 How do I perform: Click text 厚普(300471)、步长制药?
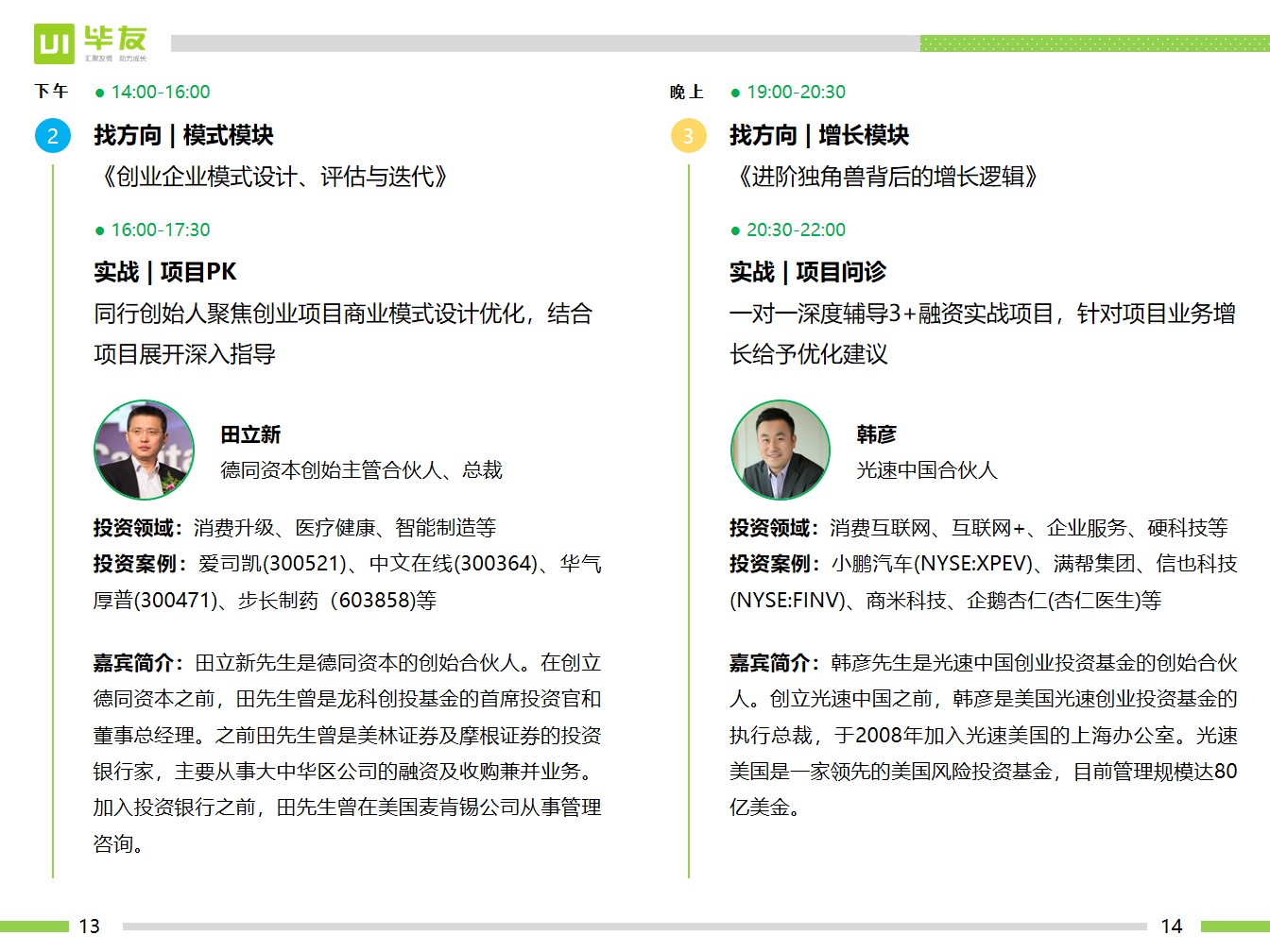tap(206, 601)
